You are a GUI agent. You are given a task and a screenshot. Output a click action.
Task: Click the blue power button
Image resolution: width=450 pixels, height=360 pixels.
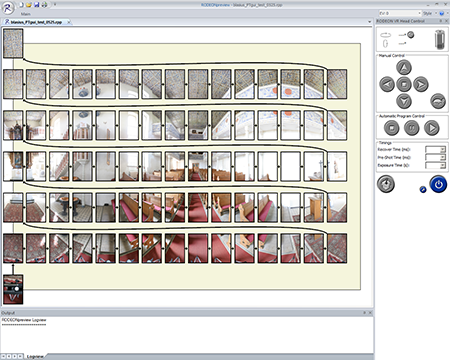coord(438,184)
